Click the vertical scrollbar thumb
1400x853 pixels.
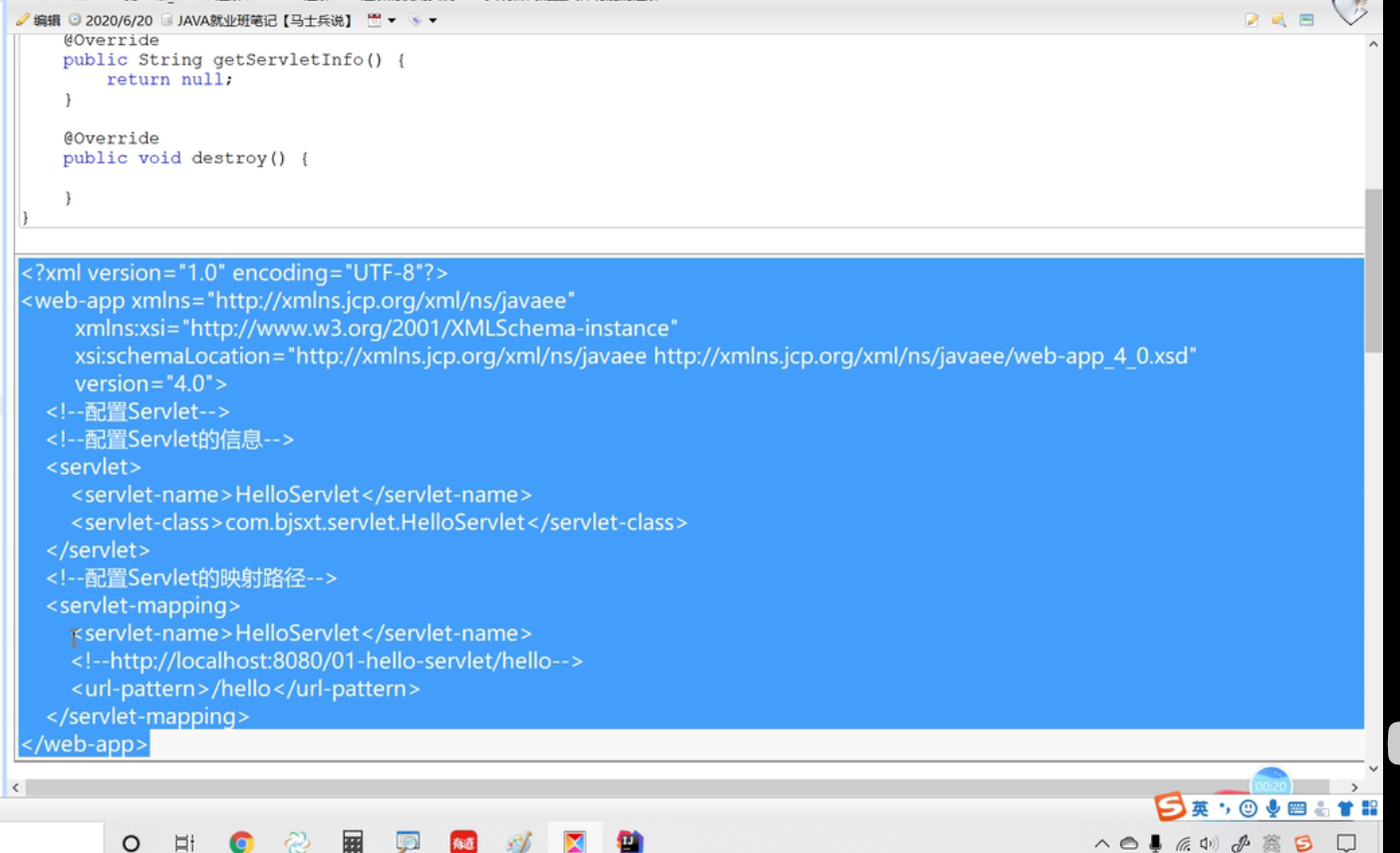coord(1373,270)
